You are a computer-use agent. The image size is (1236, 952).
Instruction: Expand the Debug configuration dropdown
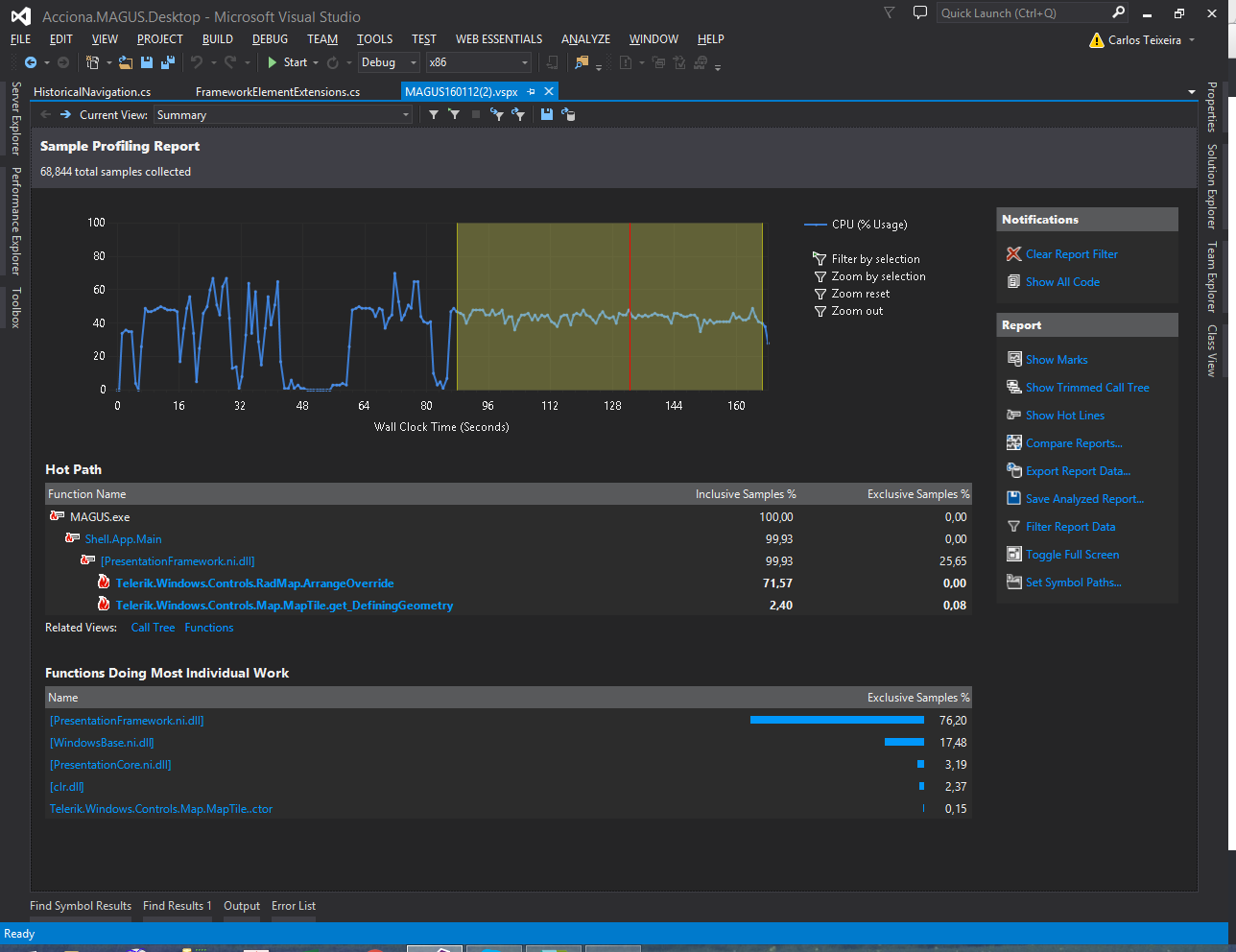coord(414,62)
